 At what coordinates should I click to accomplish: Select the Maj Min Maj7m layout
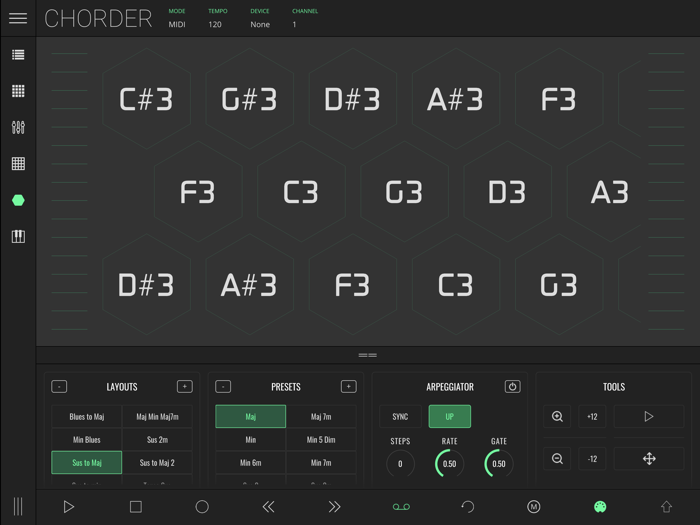(157, 417)
